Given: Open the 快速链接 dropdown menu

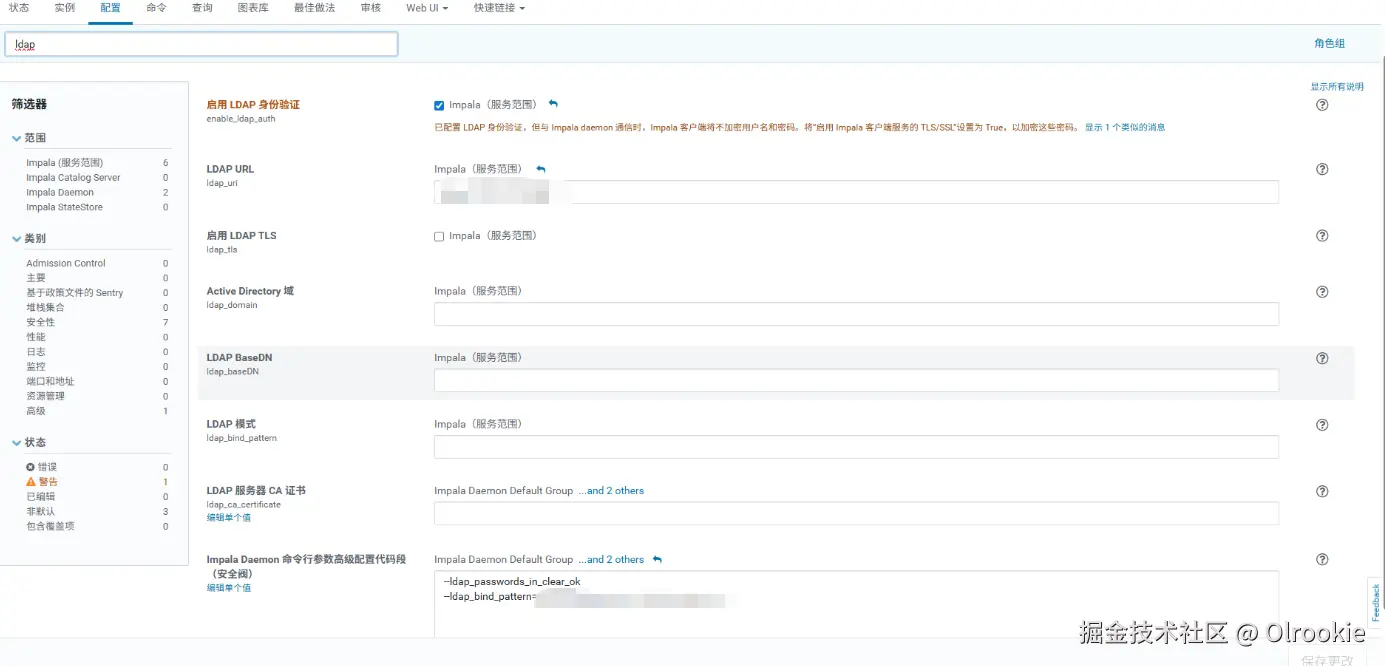Looking at the screenshot, I should click(x=499, y=8).
